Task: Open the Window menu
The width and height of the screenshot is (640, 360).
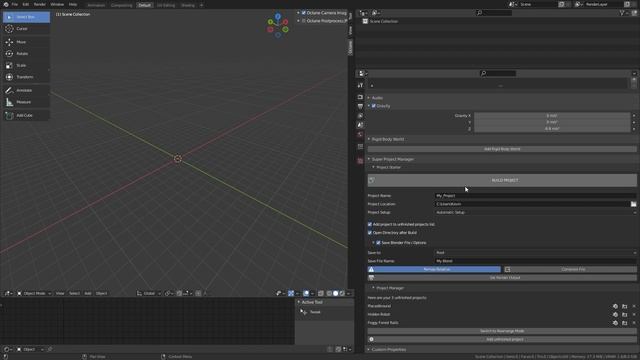Action: pos(57,4)
